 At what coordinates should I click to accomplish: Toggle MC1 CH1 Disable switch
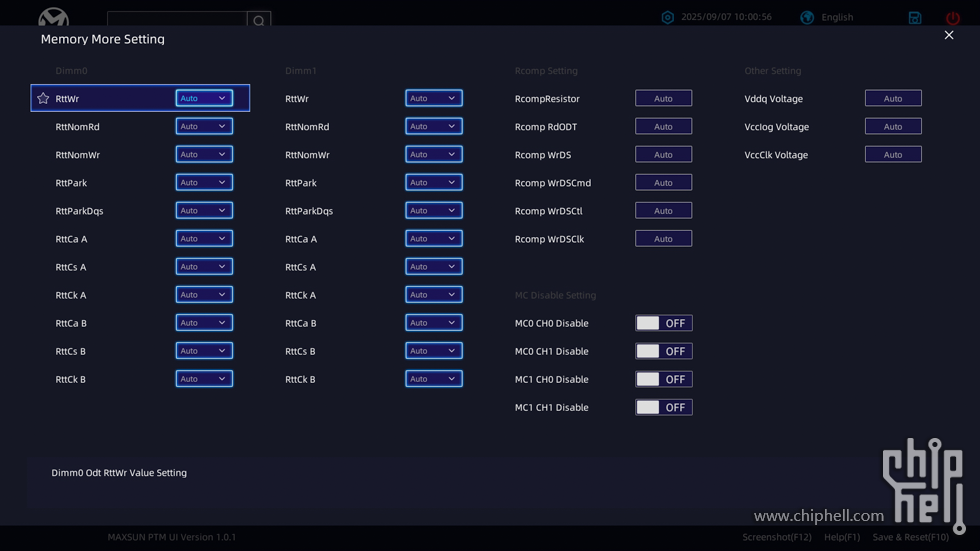tap(664, 407)
